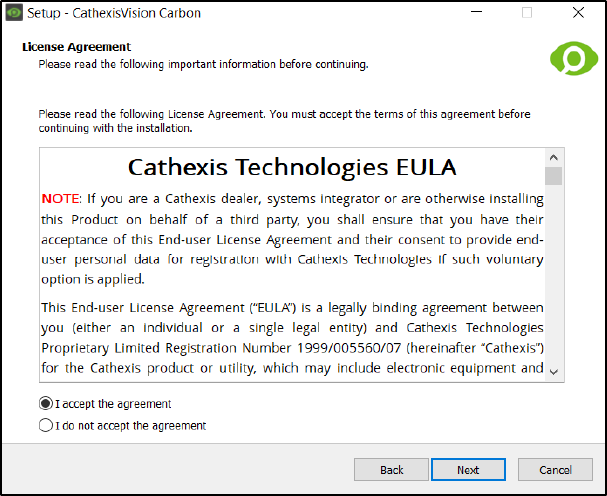607x496 pixels.
Task: Click the 'I accept the agreement' label text
Action: tap(113, 404)
